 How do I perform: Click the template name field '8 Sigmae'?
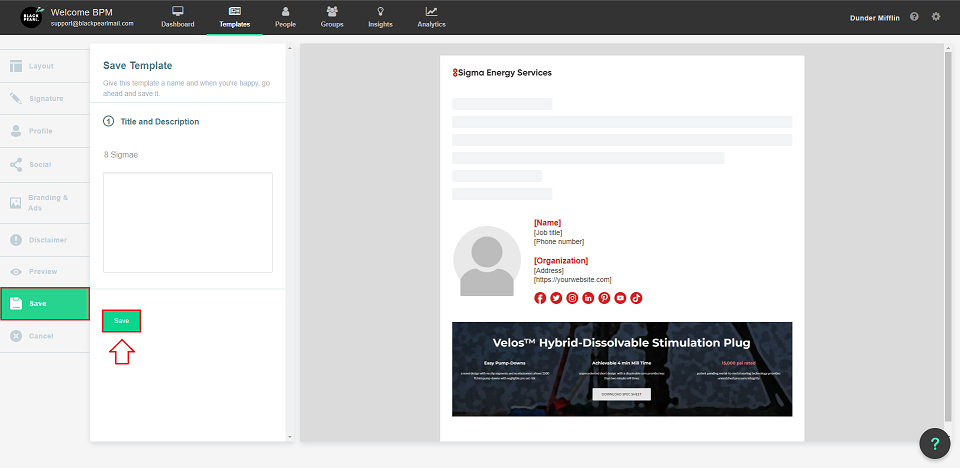(187, 155)
